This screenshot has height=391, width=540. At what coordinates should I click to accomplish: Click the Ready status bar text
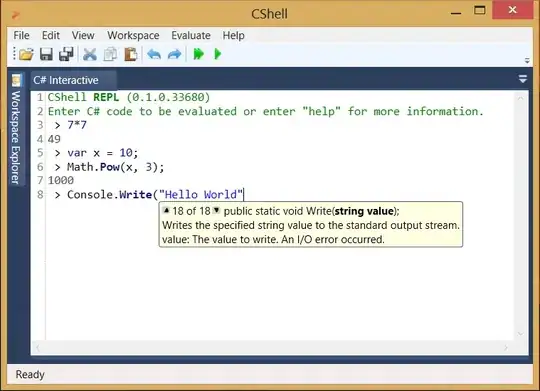(30, 374)
